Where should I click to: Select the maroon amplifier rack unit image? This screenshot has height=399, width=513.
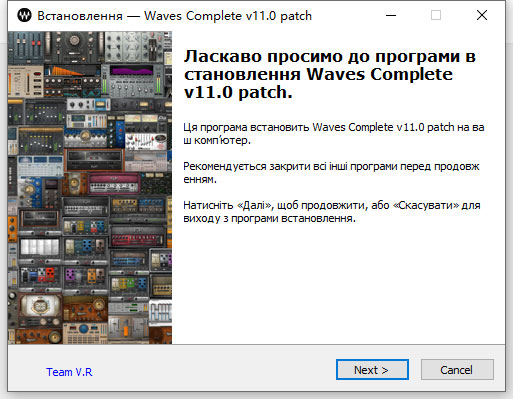[x=114, y=183]
